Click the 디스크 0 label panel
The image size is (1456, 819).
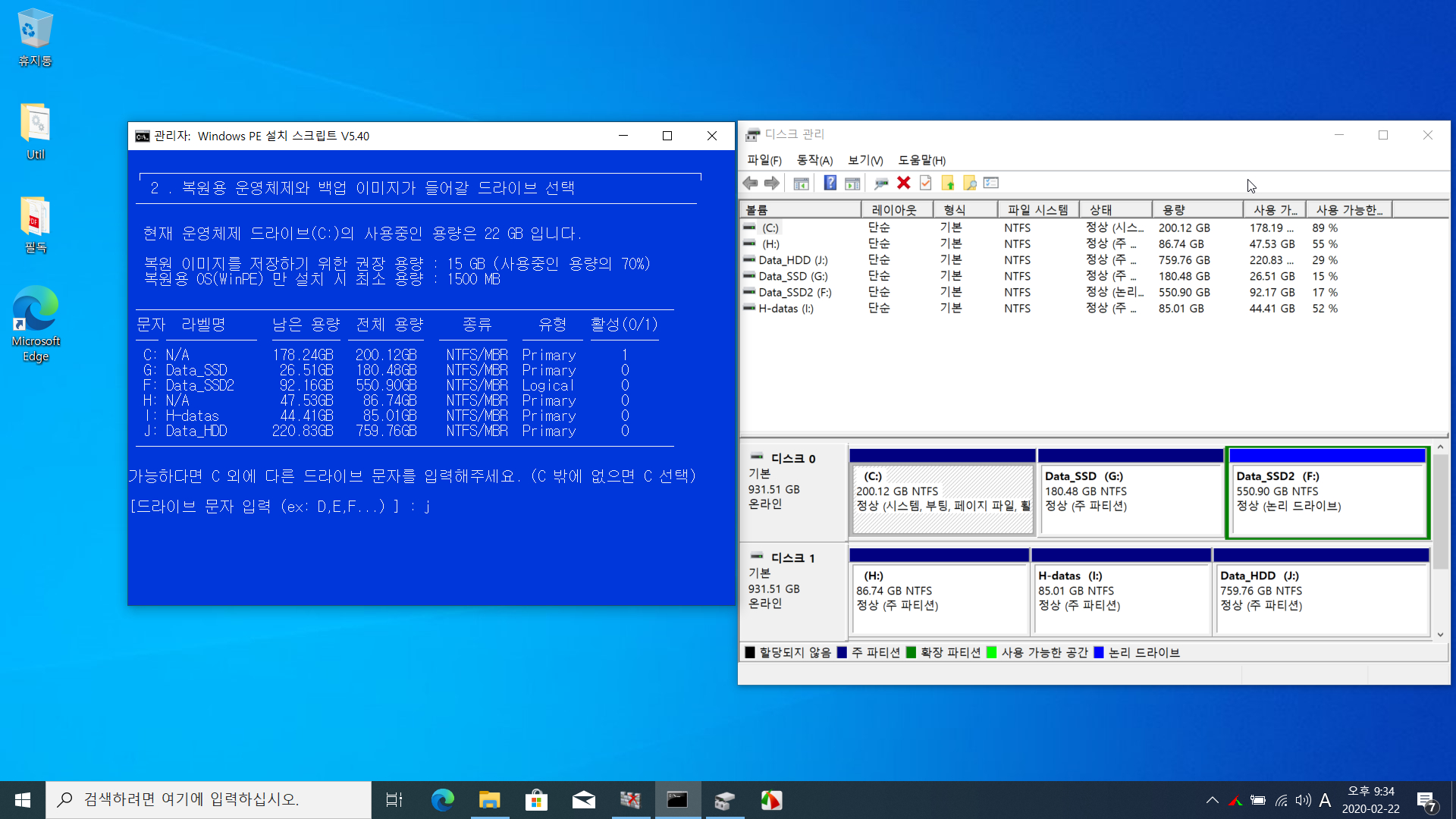point(794,491)
